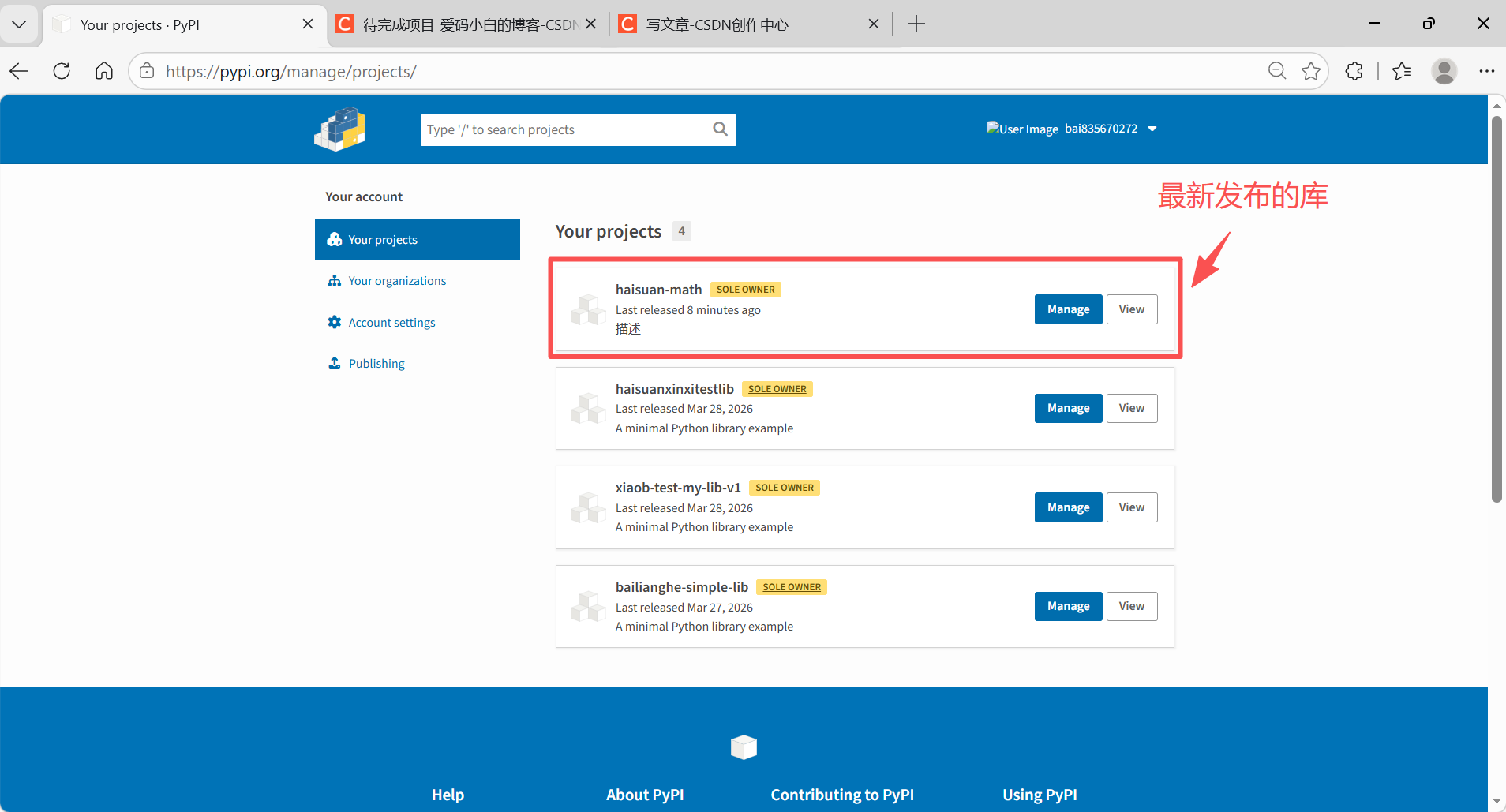Click the PyPI logo in the header
Viewport: 1506px width, 812px height.
coord(339,129)
